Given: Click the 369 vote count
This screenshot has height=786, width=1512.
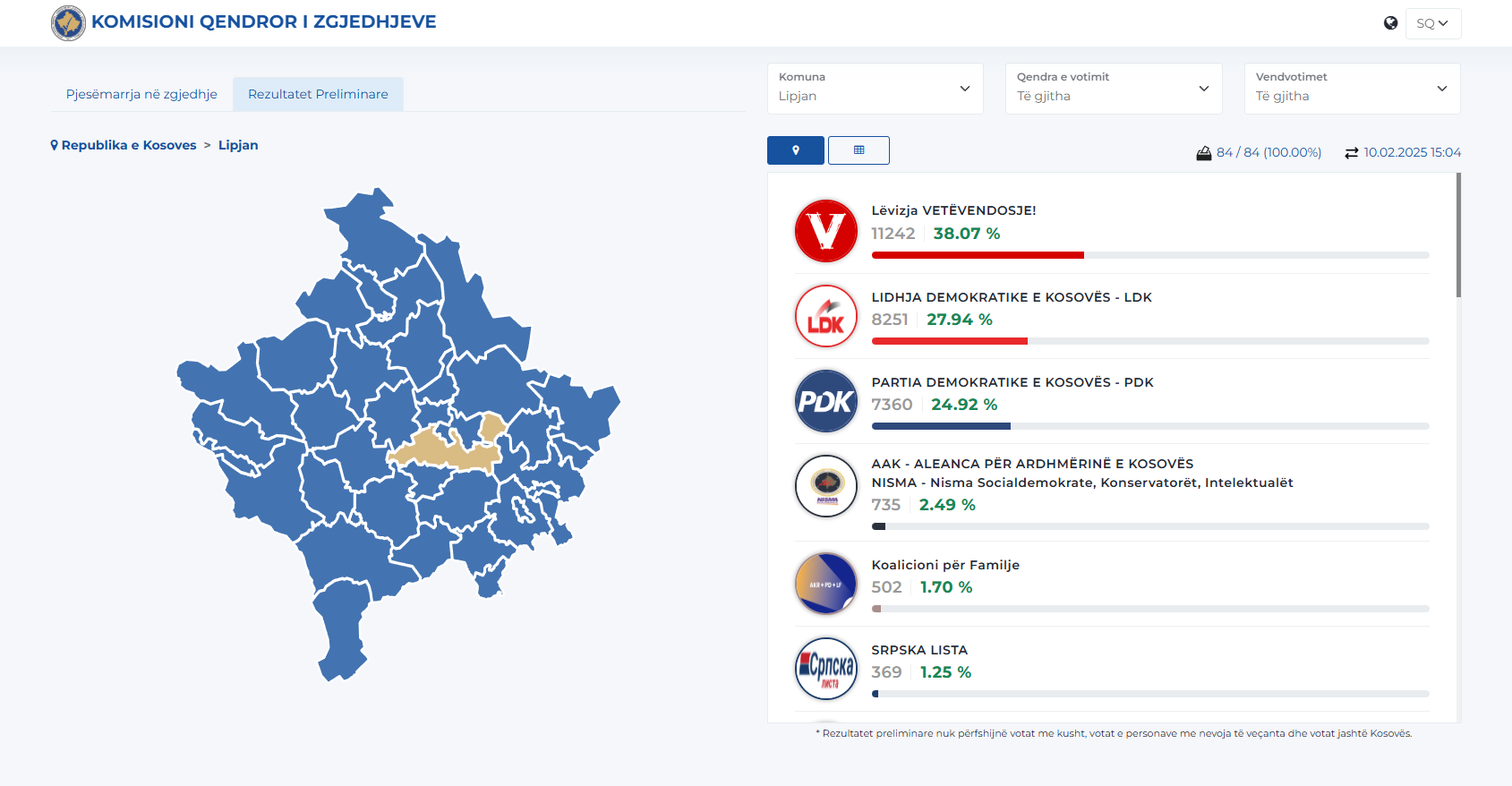Looking at the screenshot, I should coord(887,672).
